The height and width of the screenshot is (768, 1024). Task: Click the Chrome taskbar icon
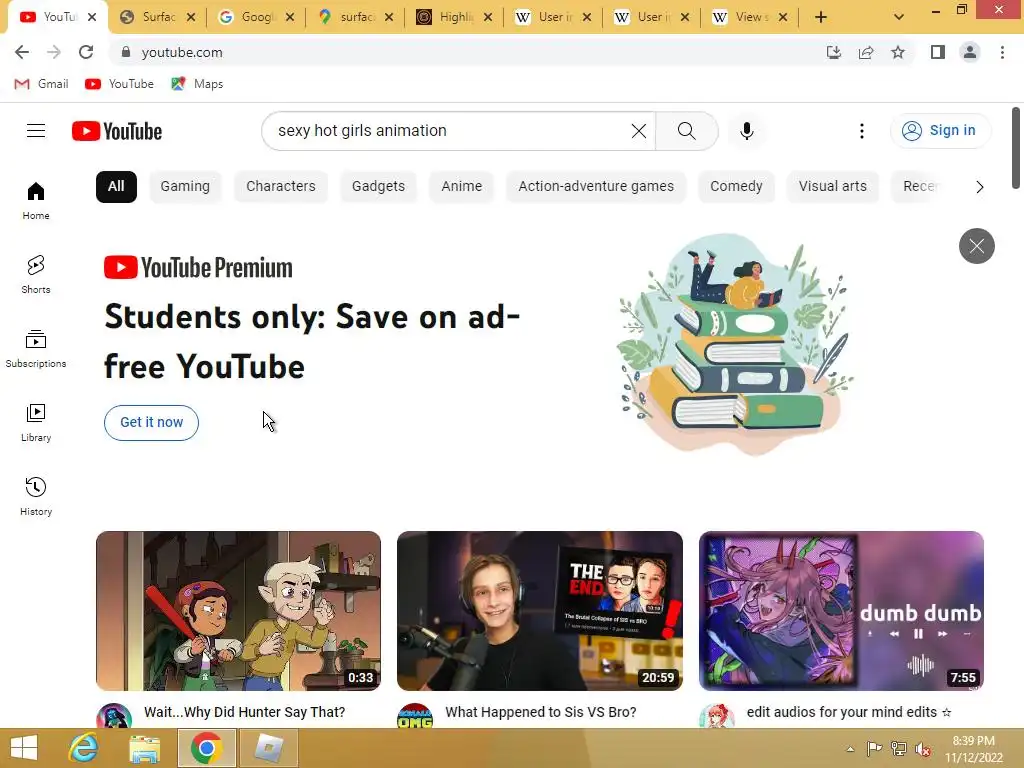click(x=206, y=748)
